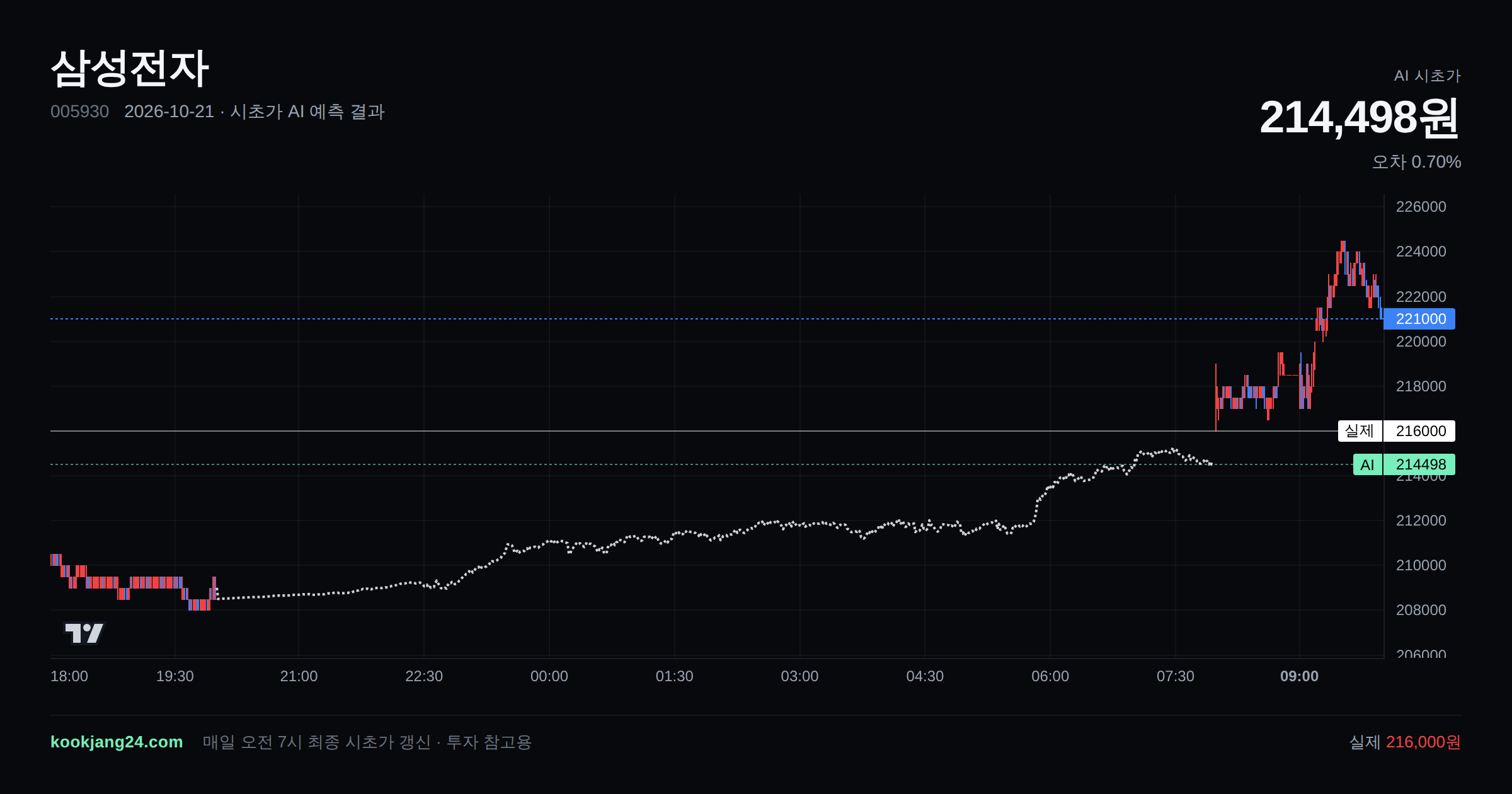1512x794 pixels.
Task: Click the 03:00 time axis label
Action: tap(799, 676)
